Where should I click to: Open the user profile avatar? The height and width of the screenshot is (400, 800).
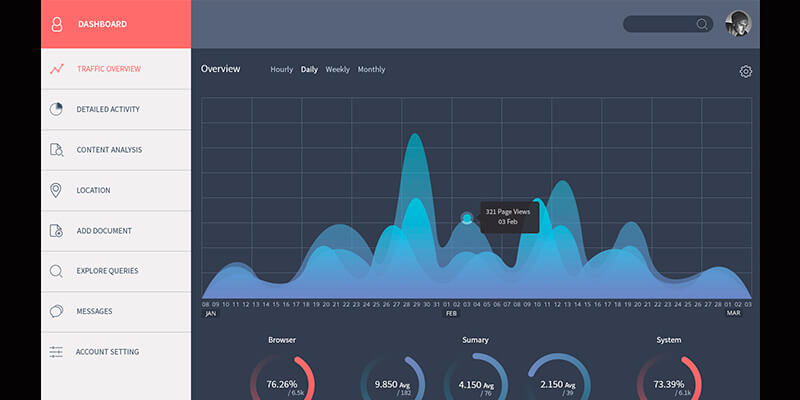click(738, 23)
